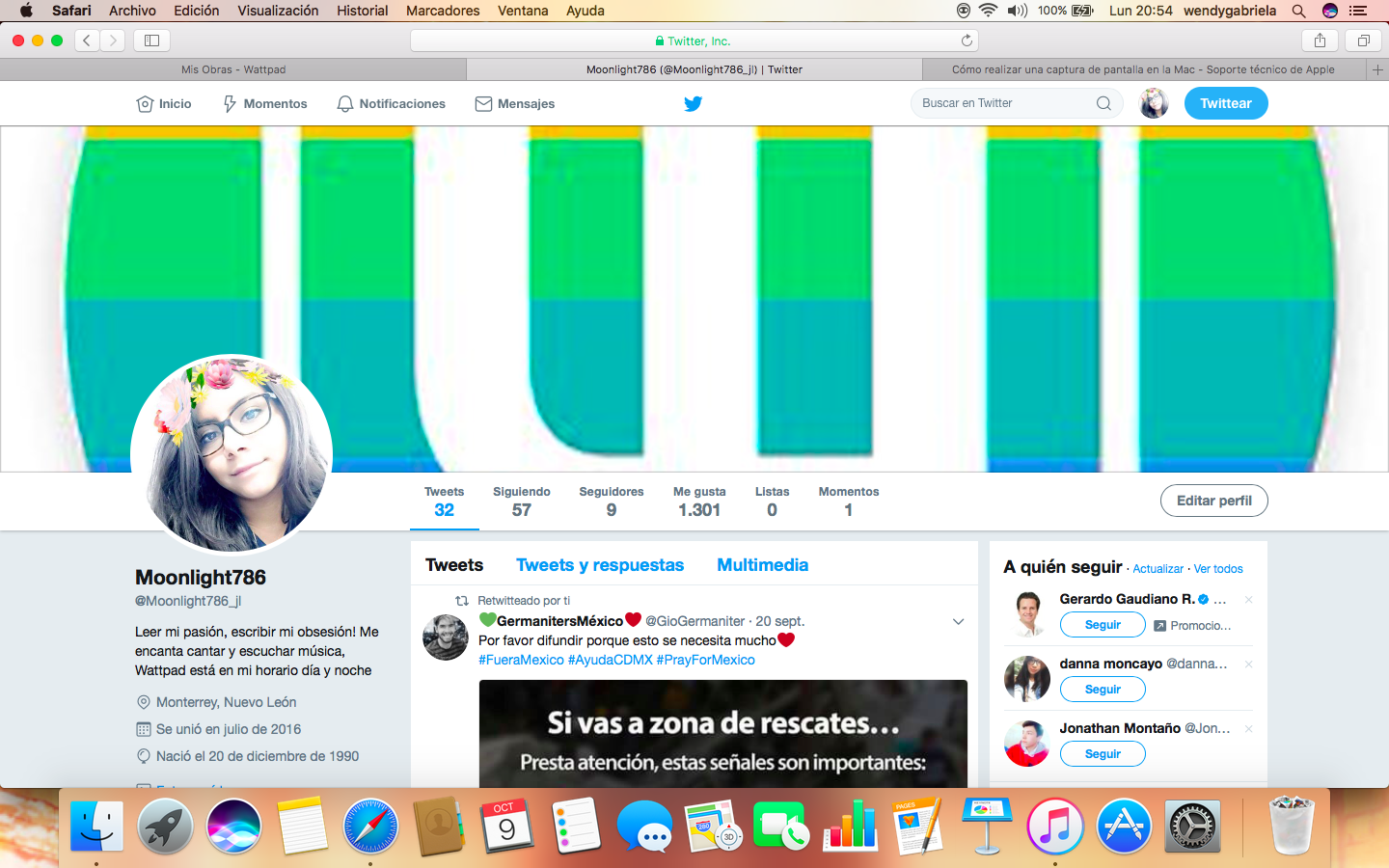The height and width of the screenshot is (868, 1389).
Task: Show all Safari tabs overview
Action: [1363, 41]
